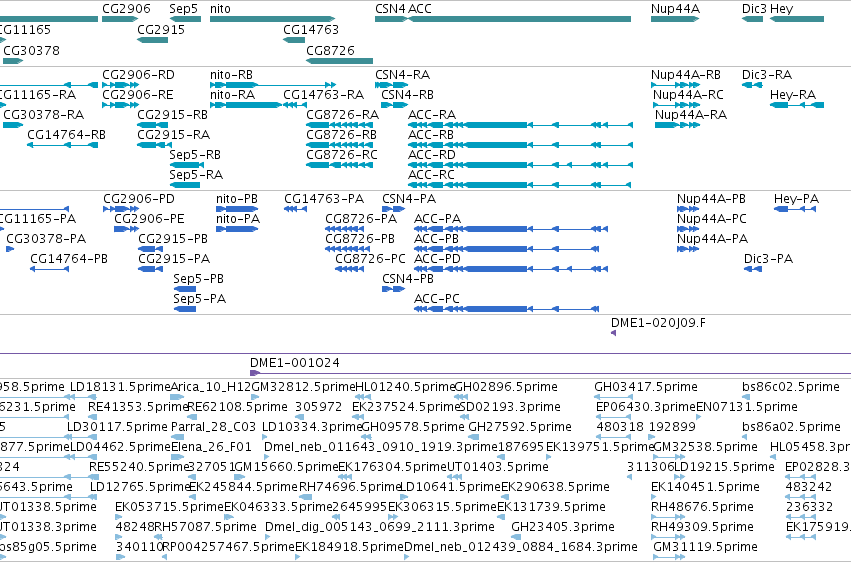Click the Dic3 gene label
The width and height of the screenshot is (851, 562).
(754, 9)
